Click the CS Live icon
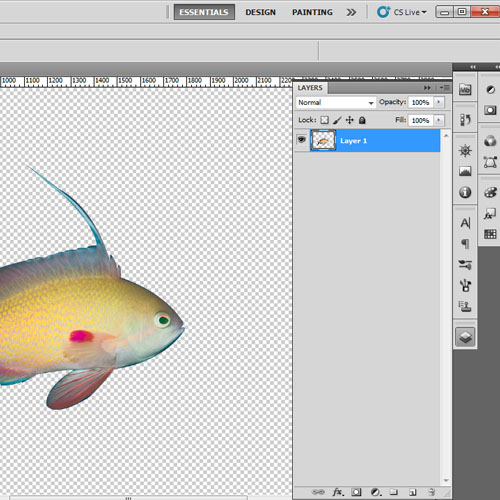 click(x=383, y=12)
